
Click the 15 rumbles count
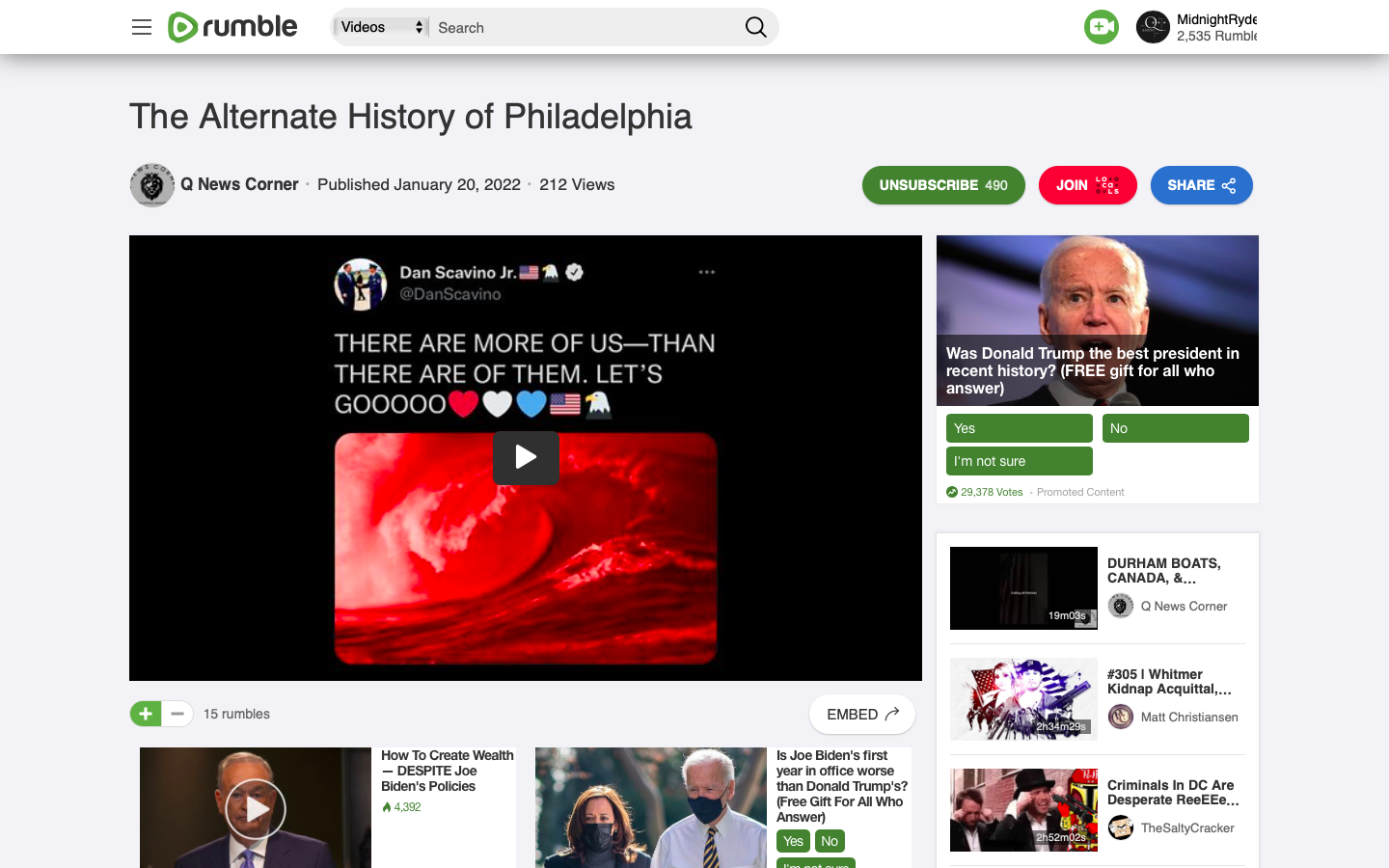click(x=236, y=714)
